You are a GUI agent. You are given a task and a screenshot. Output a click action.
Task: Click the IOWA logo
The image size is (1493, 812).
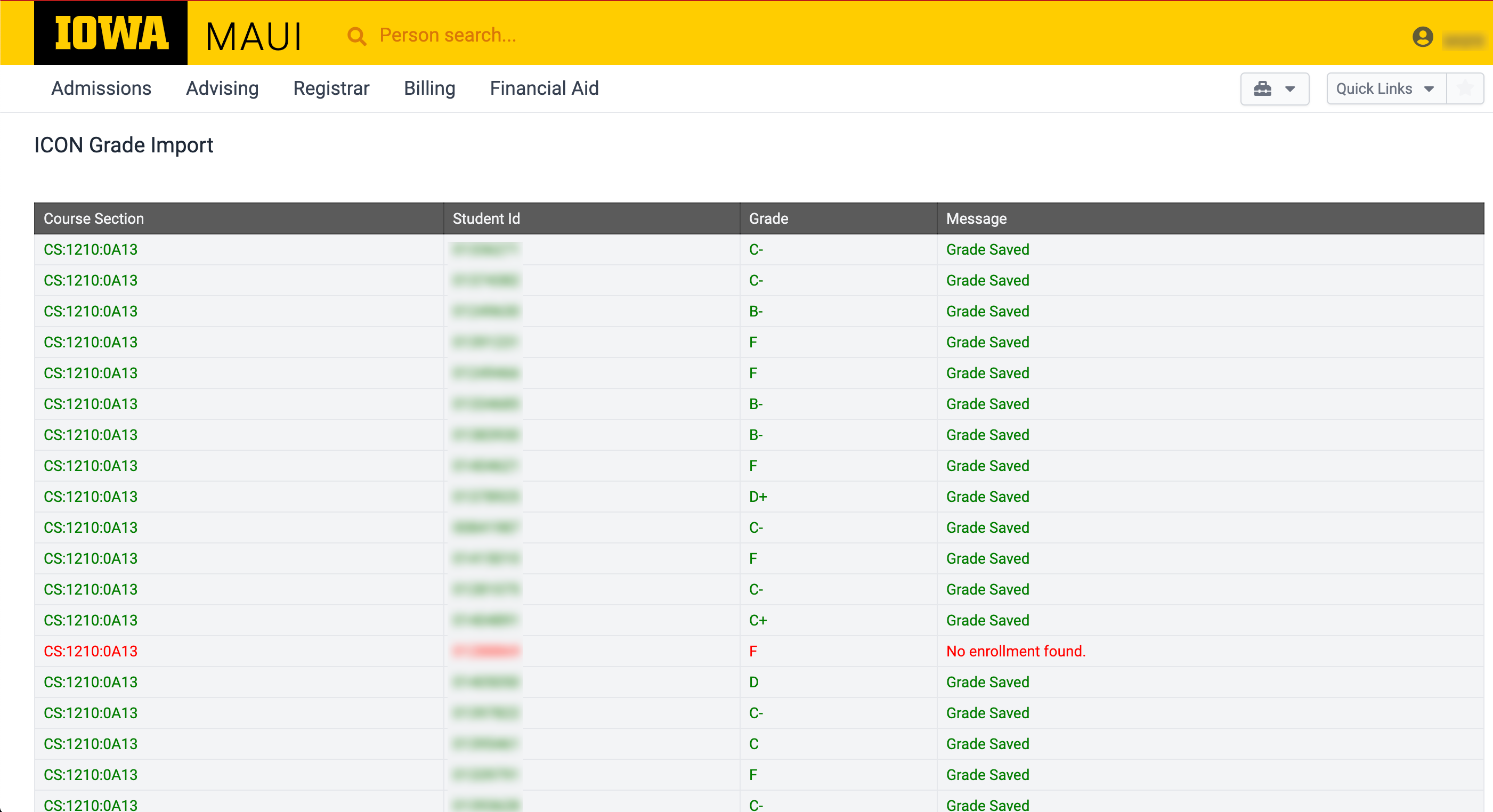click(x=111, y=33)
